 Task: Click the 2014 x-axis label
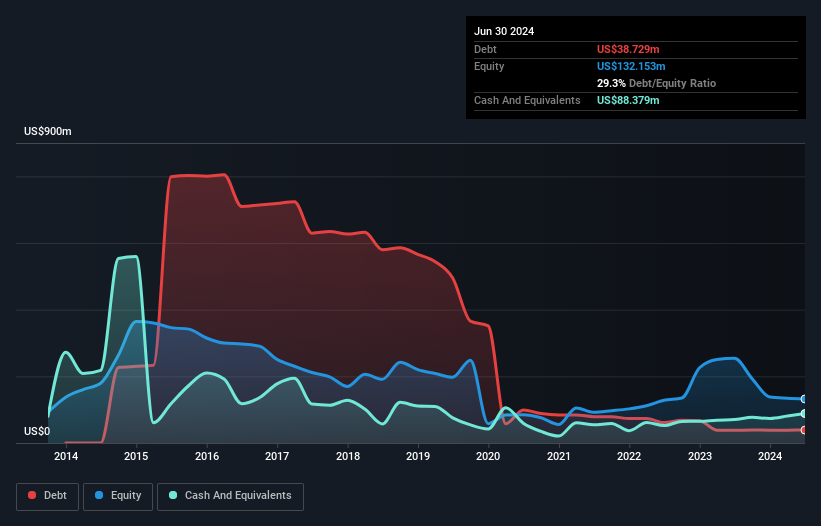point(66,456)
